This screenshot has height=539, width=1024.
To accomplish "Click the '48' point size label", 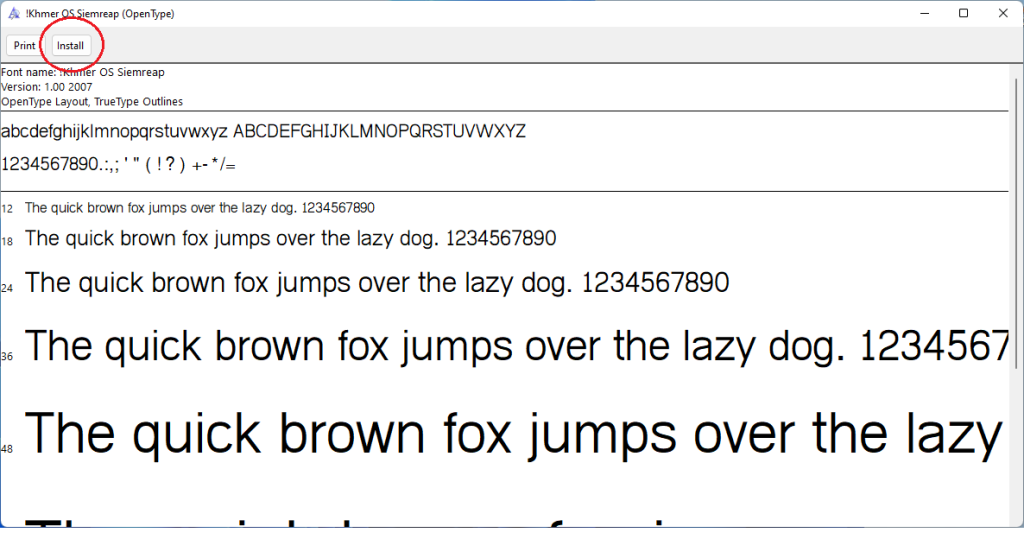I will (x=7, y=449).
